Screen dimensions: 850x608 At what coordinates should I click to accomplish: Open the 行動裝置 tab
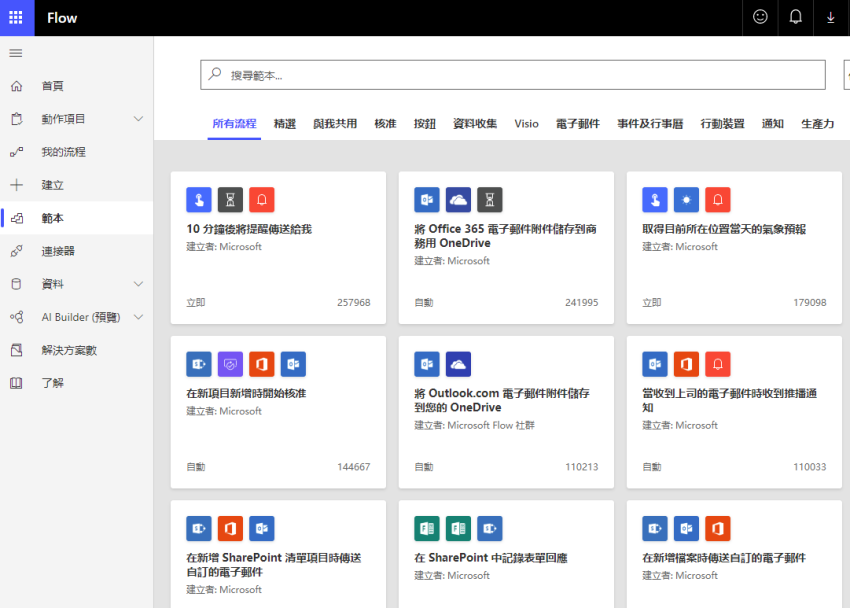coord(722,124)
